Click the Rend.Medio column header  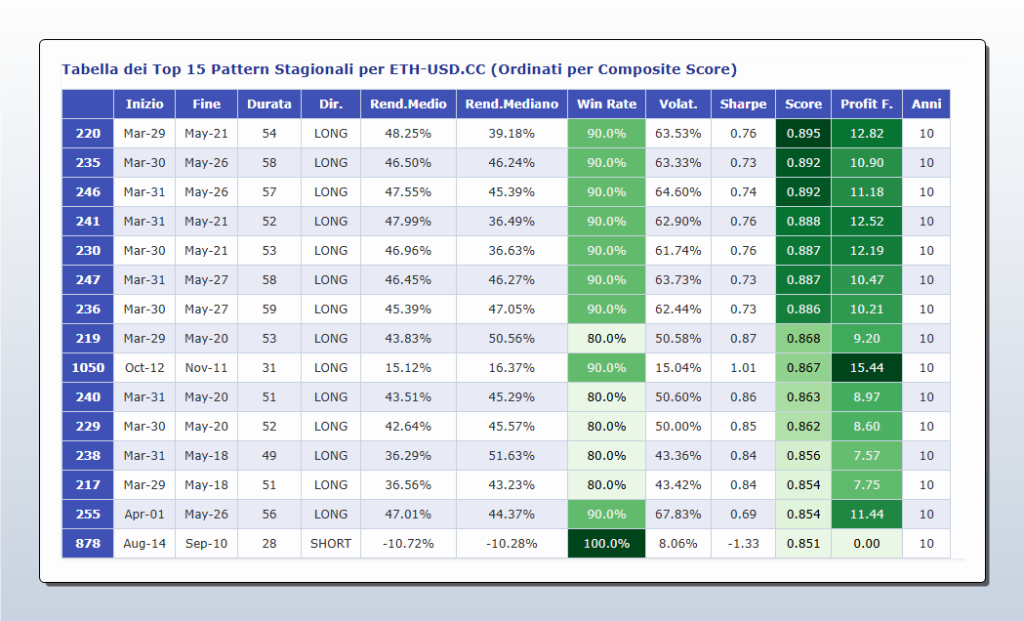tap(407, 103)
